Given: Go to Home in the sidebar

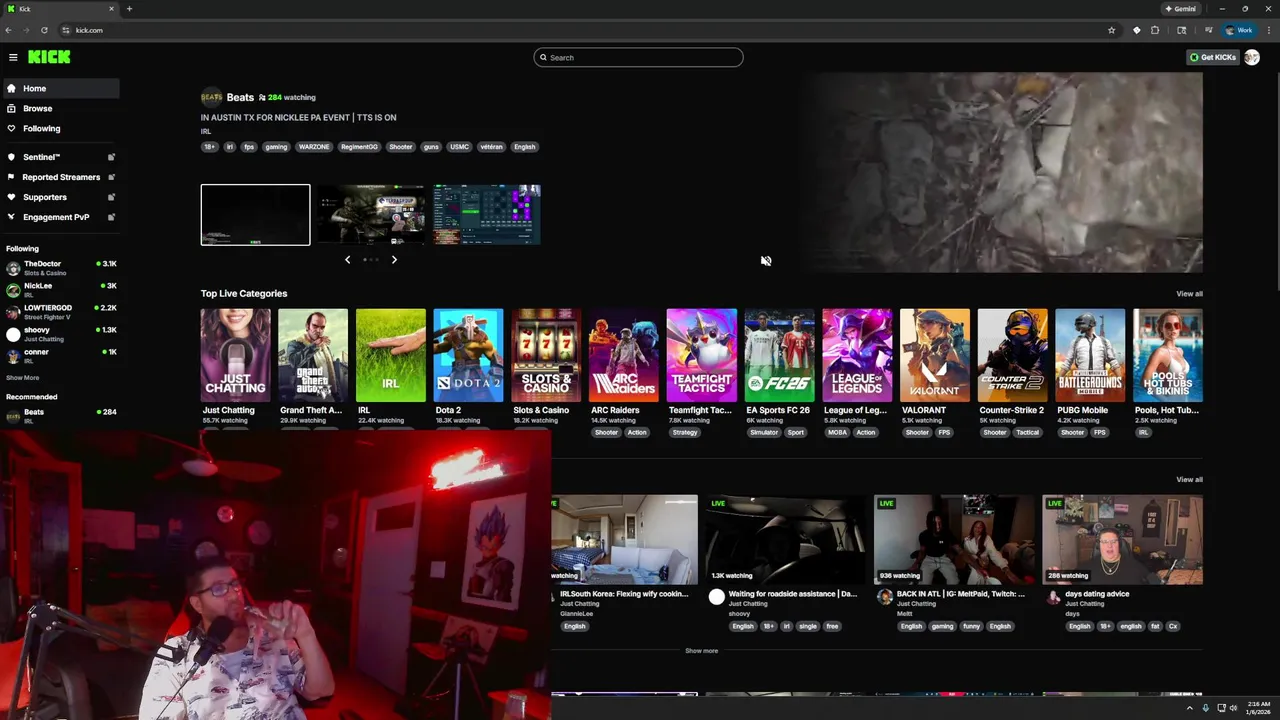Looking at the screenshot, I should pos(60,88).
